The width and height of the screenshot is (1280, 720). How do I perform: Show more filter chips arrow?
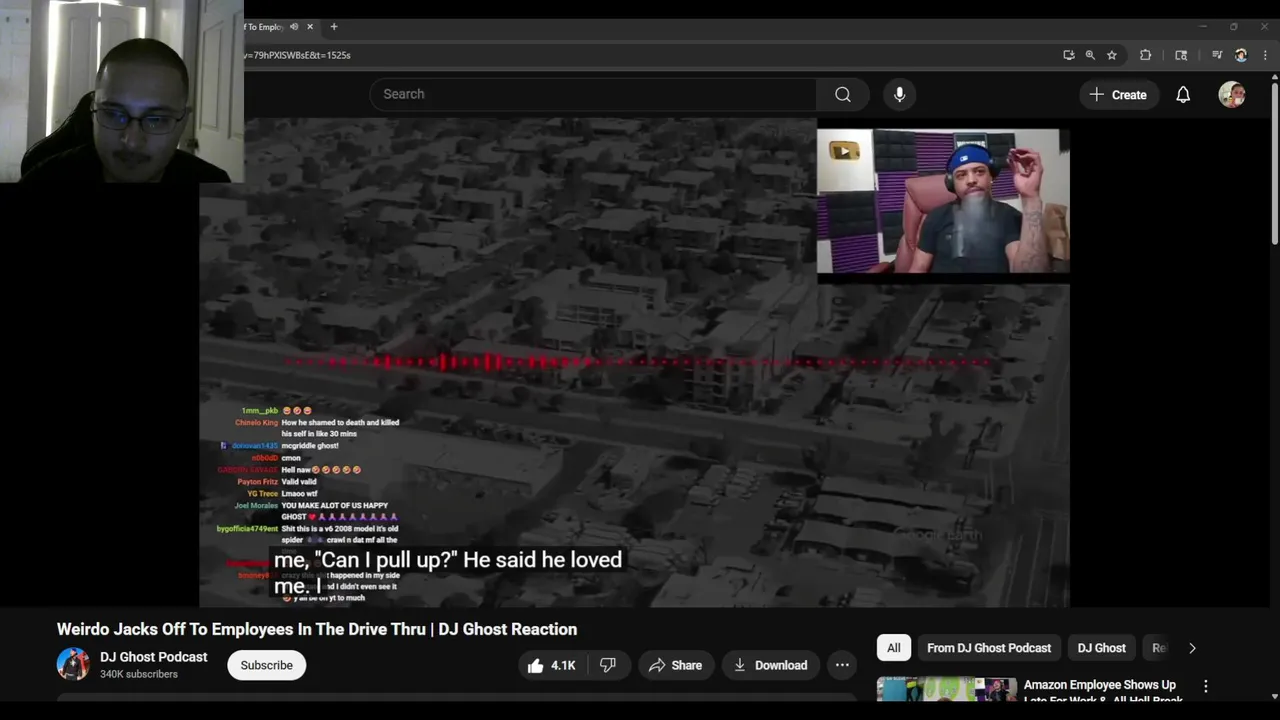point(1192,648)
